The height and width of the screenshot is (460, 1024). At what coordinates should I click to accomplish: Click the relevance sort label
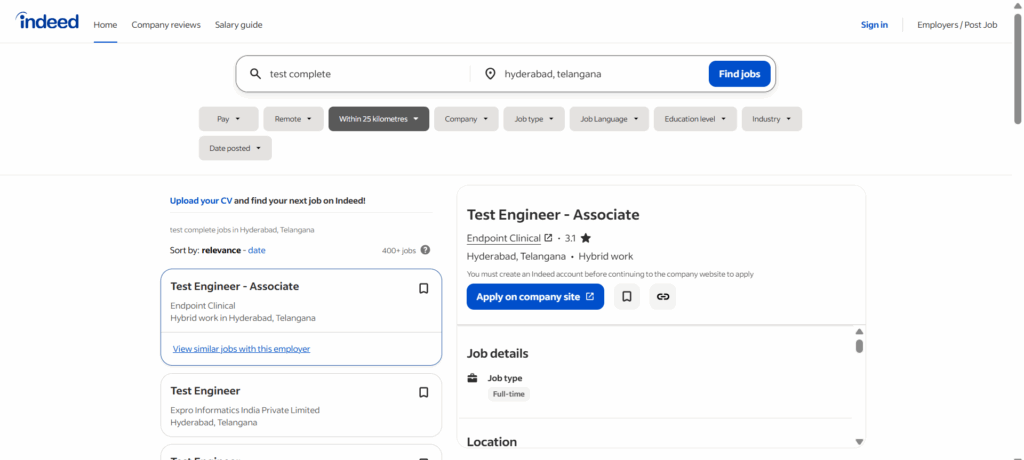coord(221,250)
